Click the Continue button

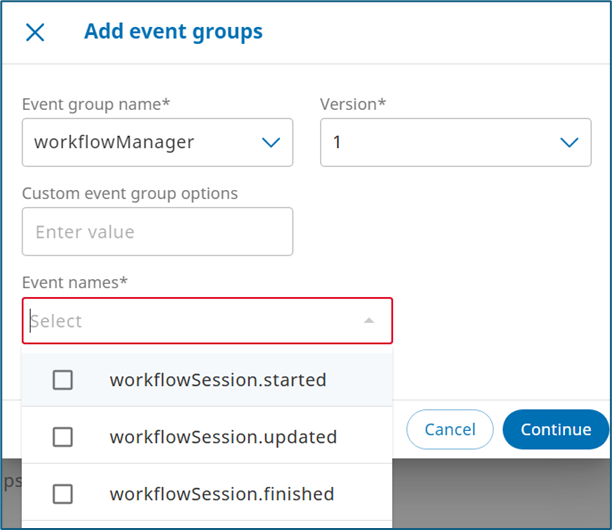(556, 429)
